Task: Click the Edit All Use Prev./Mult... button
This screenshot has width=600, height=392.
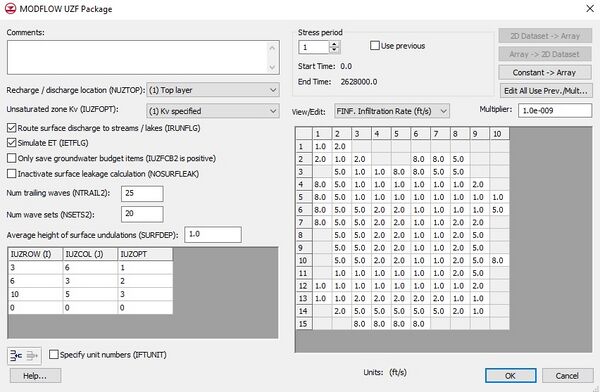Action: coord(546,91)
